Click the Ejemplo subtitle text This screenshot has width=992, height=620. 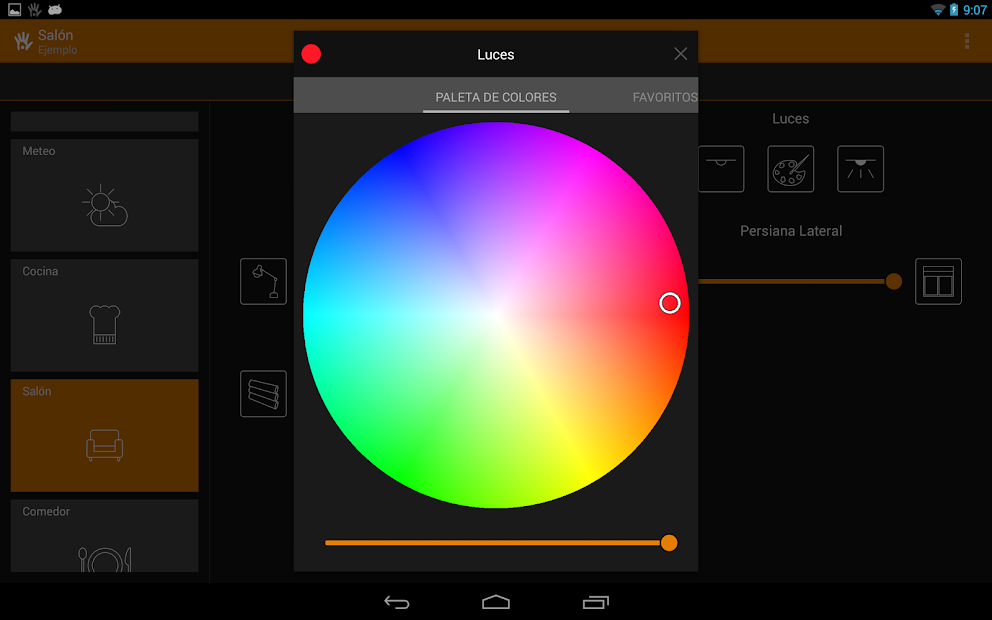click(x=58, y=50)
